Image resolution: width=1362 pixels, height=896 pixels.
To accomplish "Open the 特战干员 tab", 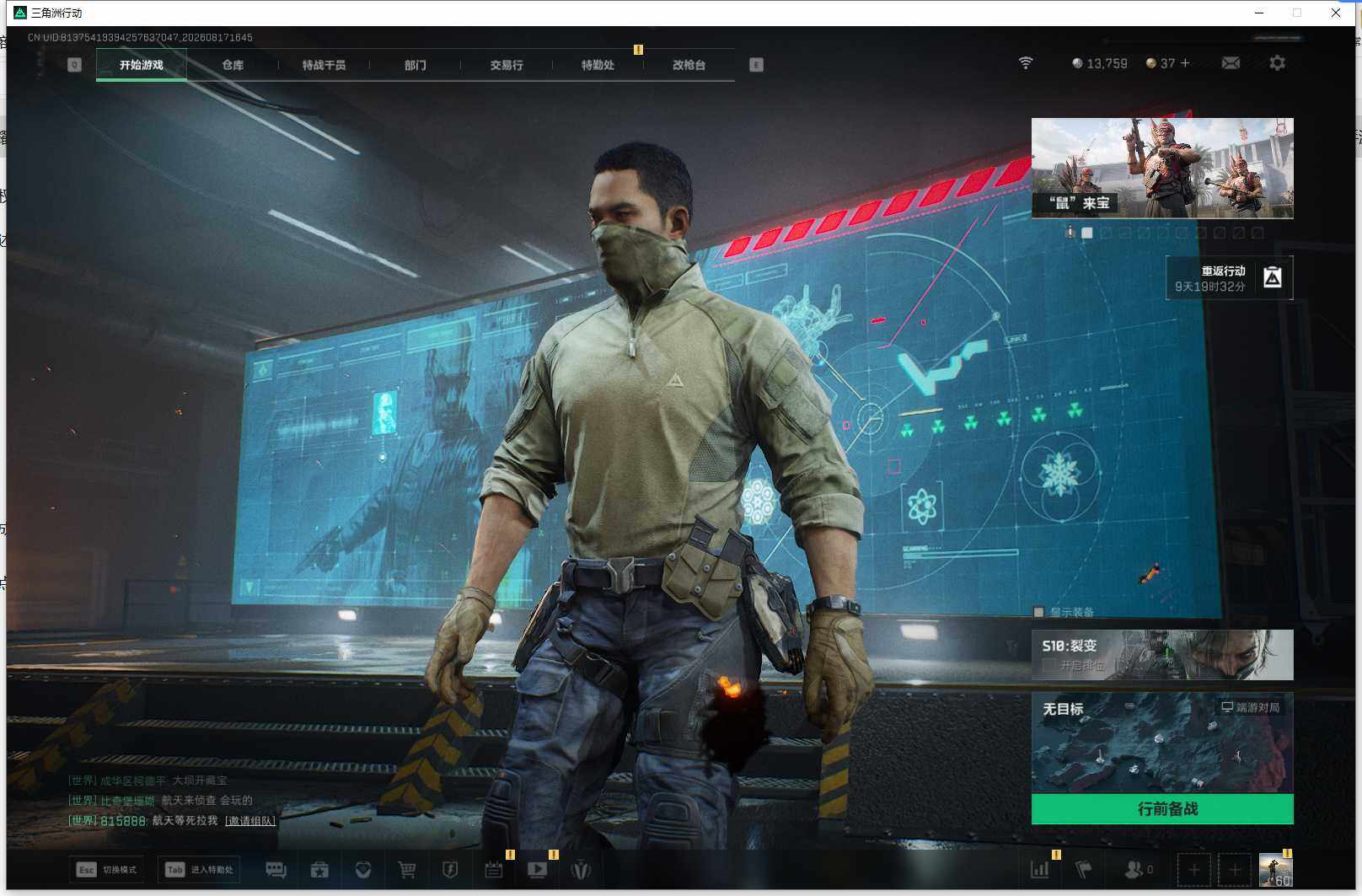I will click(324, 65).
